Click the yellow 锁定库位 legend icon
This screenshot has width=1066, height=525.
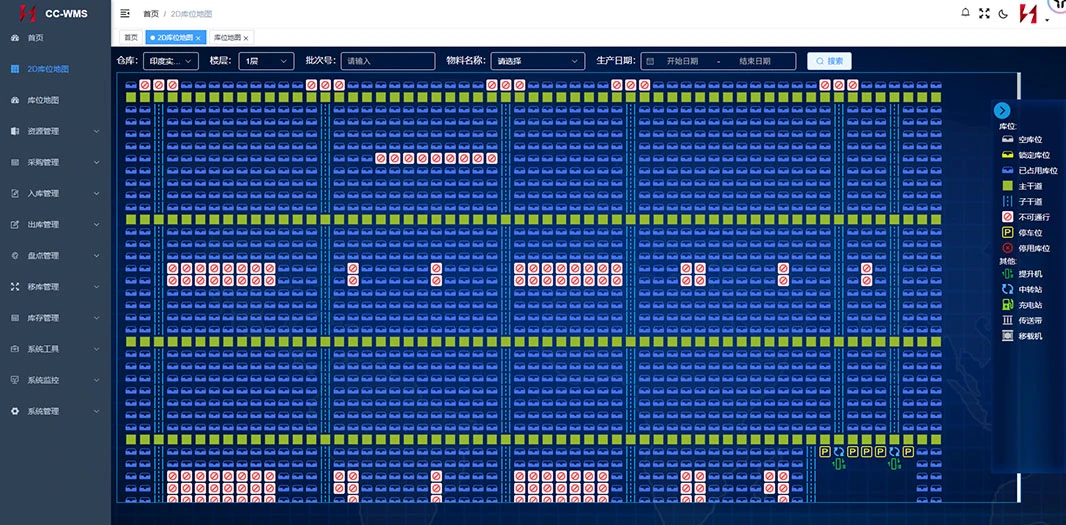1008,155
